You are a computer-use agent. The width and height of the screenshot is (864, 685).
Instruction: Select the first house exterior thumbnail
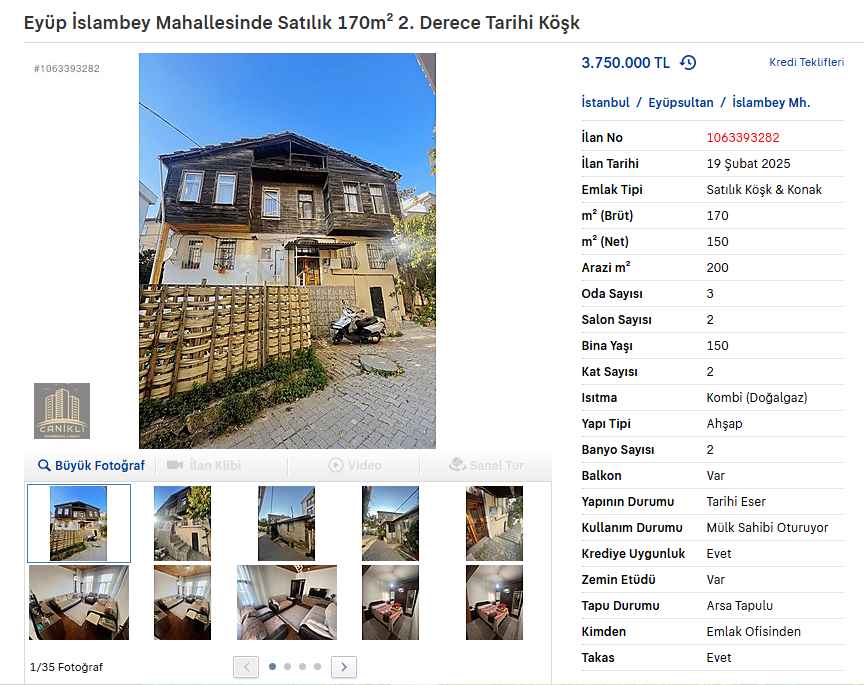pyautogui.click(x=79, y=524)
